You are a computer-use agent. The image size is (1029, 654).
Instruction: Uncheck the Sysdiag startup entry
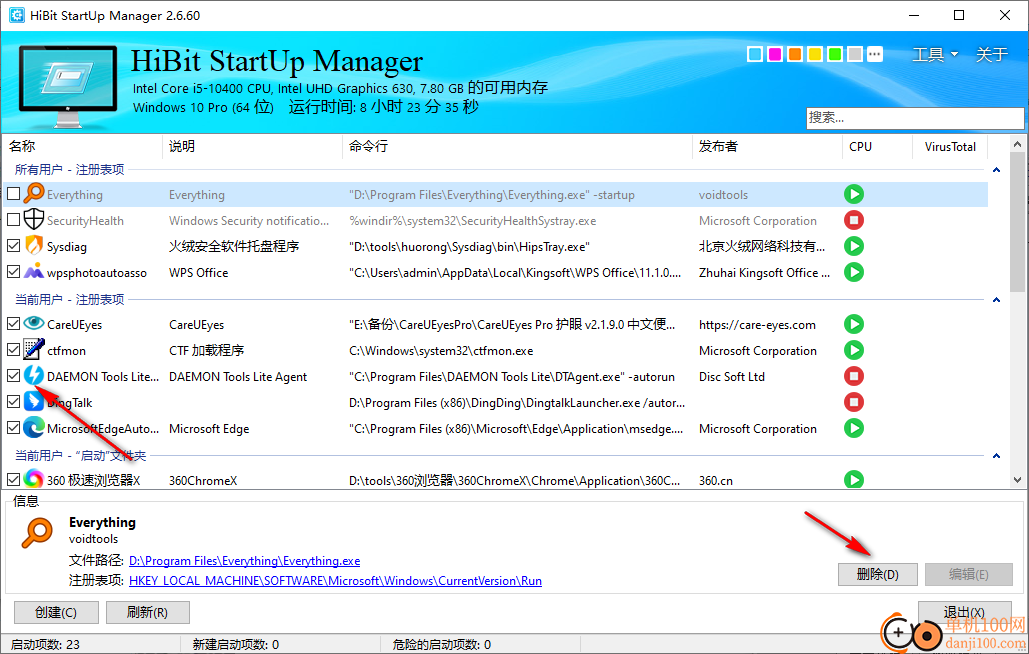[x=13, y=245]
